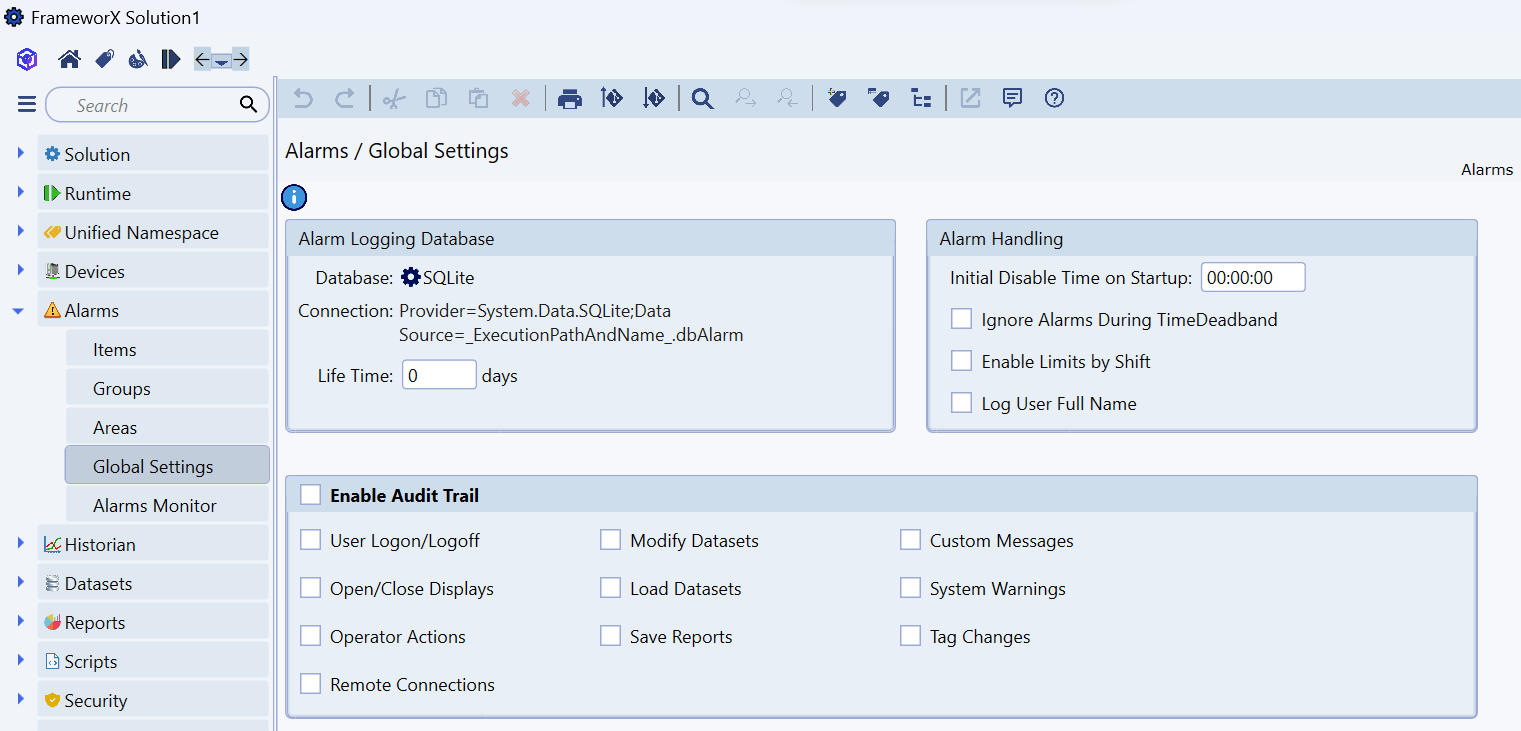Image resolution: width=1521 pixels, height=731 pixels.
Task: Tick the Tag Changes checkbox
Action: click(x=910, y=636)
